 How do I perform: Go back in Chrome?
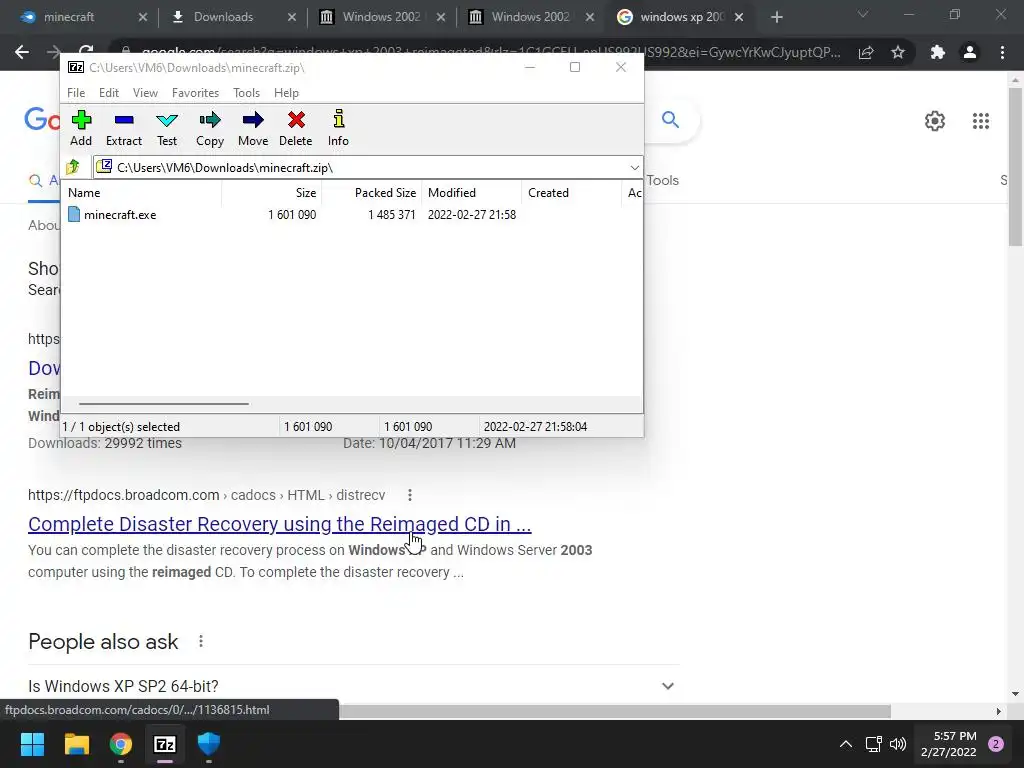click(x=22, y=52)
